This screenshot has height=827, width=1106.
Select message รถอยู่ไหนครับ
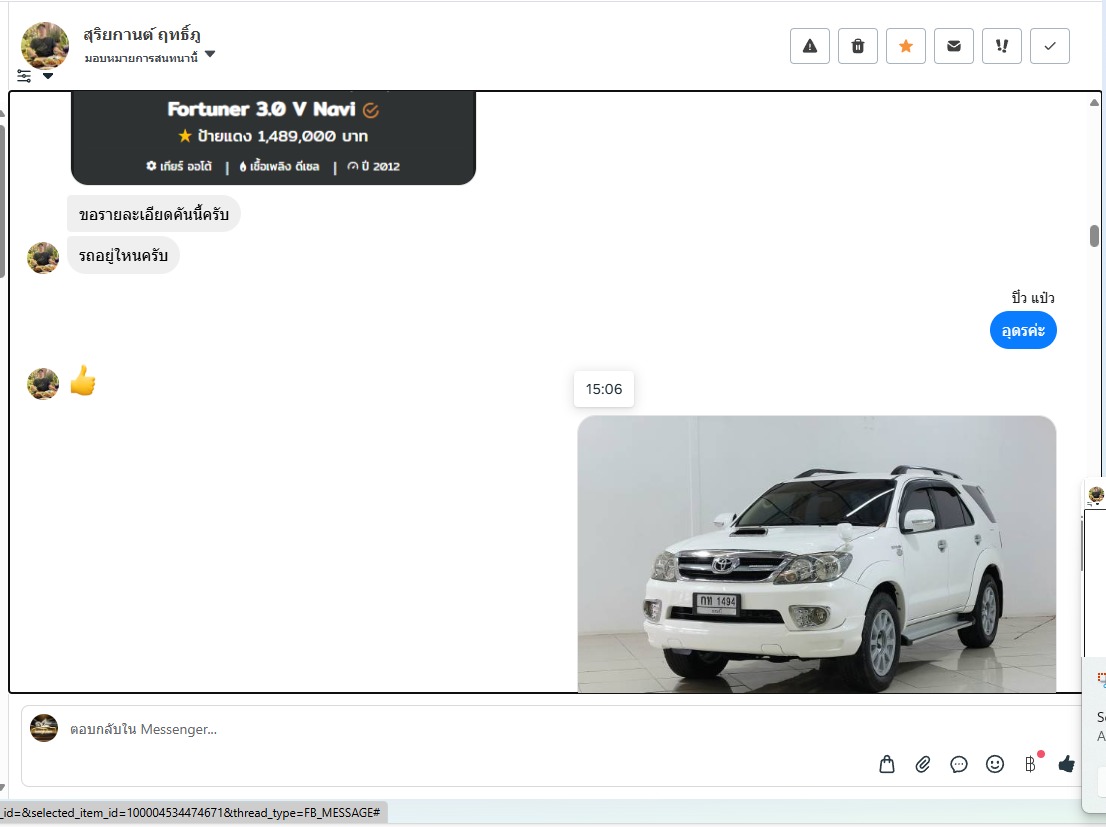pos(123,255)
